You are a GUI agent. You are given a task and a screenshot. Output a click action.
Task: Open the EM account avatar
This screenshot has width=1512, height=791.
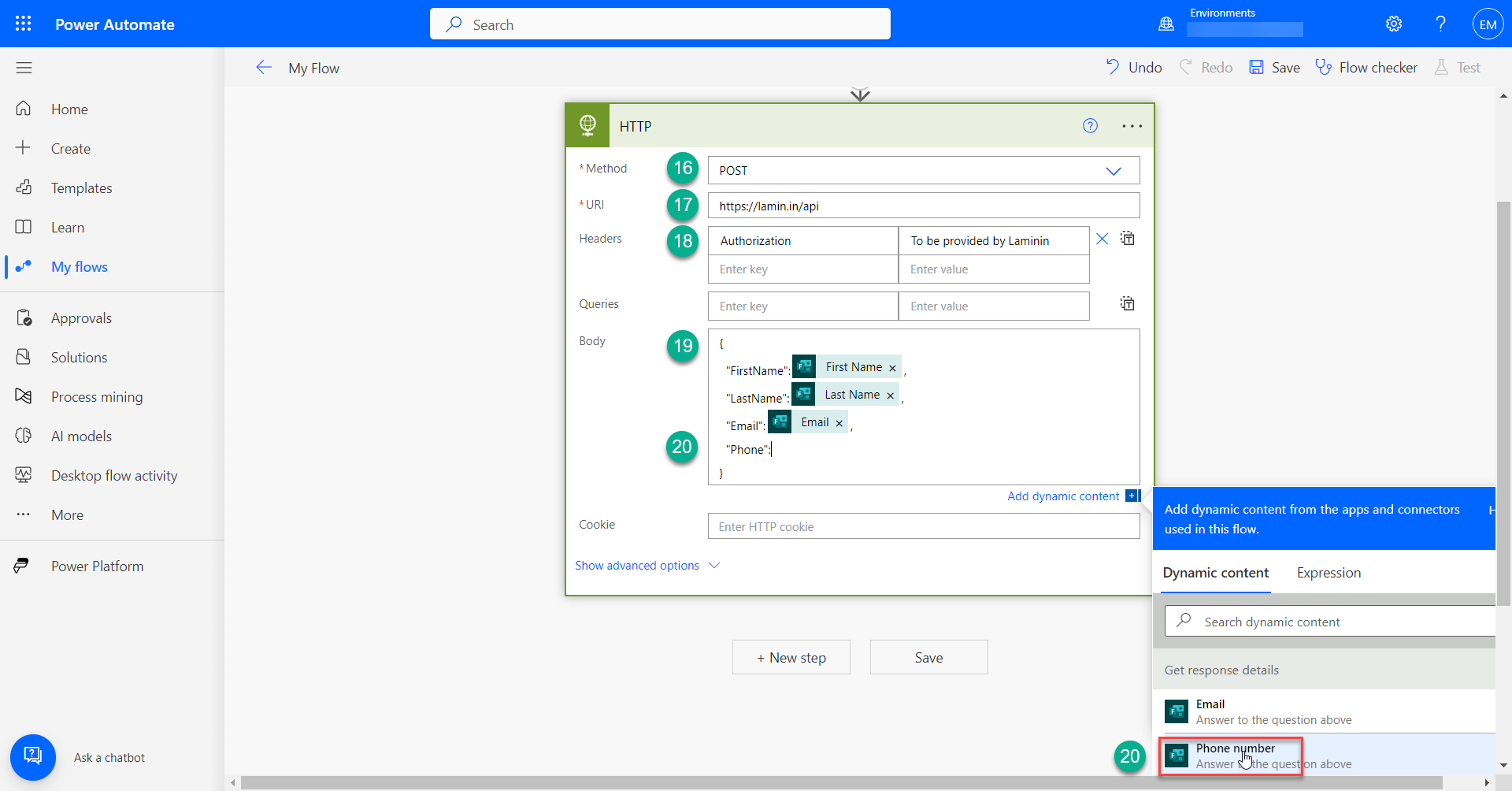tap(1488, 24)
